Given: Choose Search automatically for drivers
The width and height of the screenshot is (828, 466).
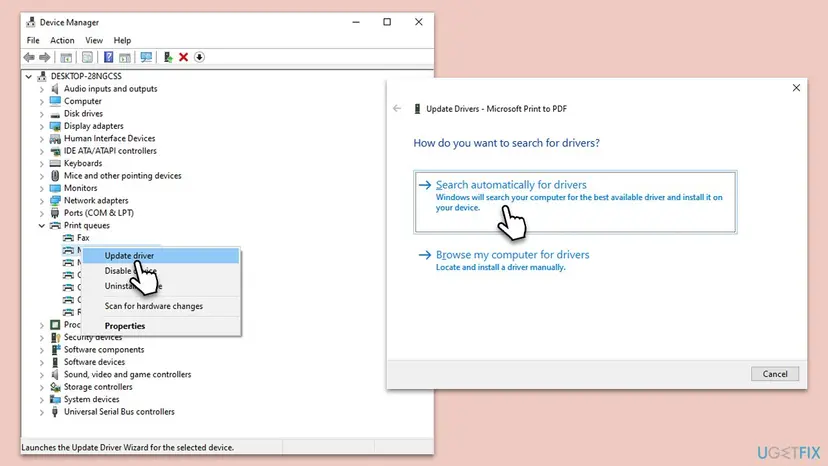Looking at the screenshot, I should tap(575, 202).
